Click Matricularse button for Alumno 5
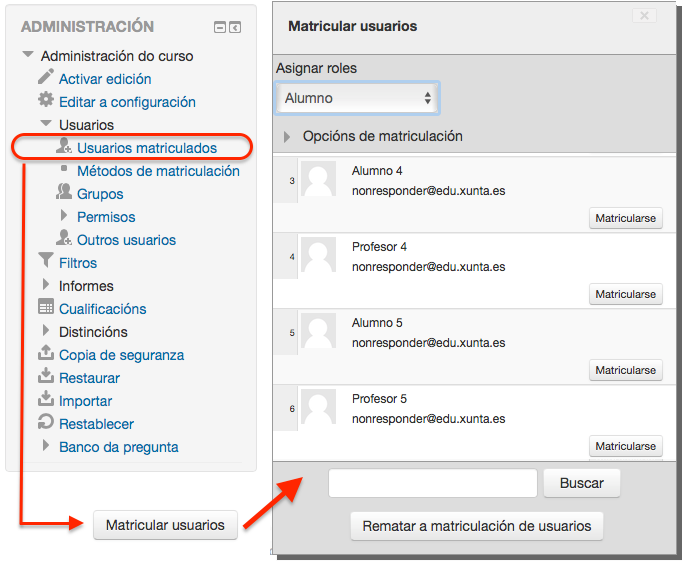The width and height of the screenshot is (700, 574). click(625, 370)
